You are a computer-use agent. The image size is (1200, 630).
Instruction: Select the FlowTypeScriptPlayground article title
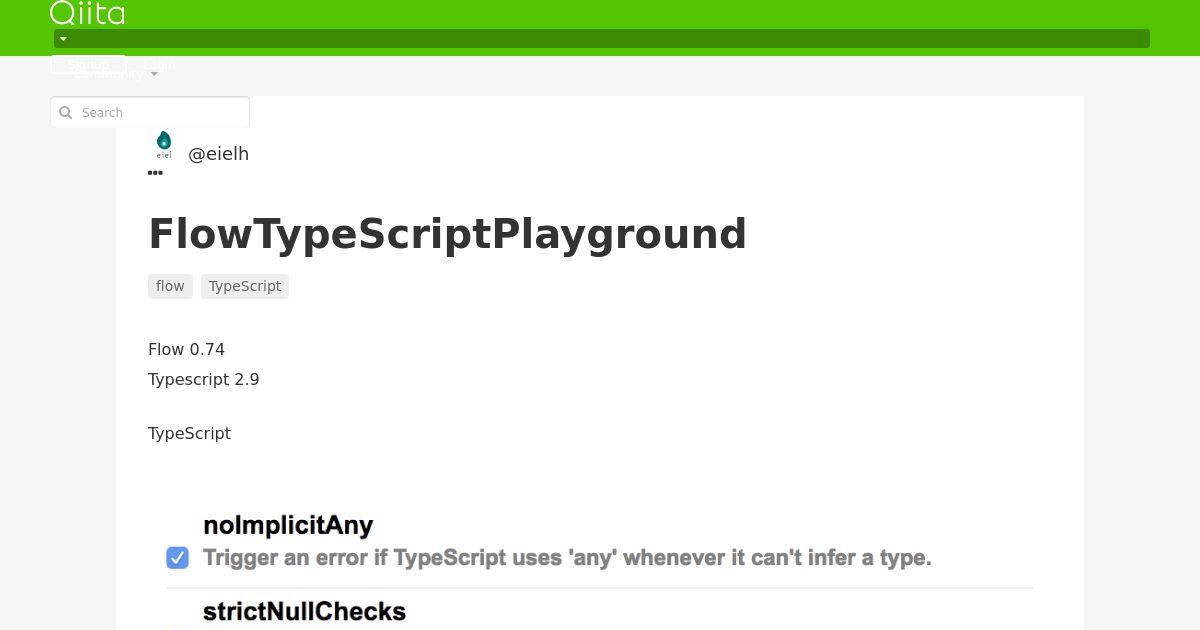(x=447, y=234)
